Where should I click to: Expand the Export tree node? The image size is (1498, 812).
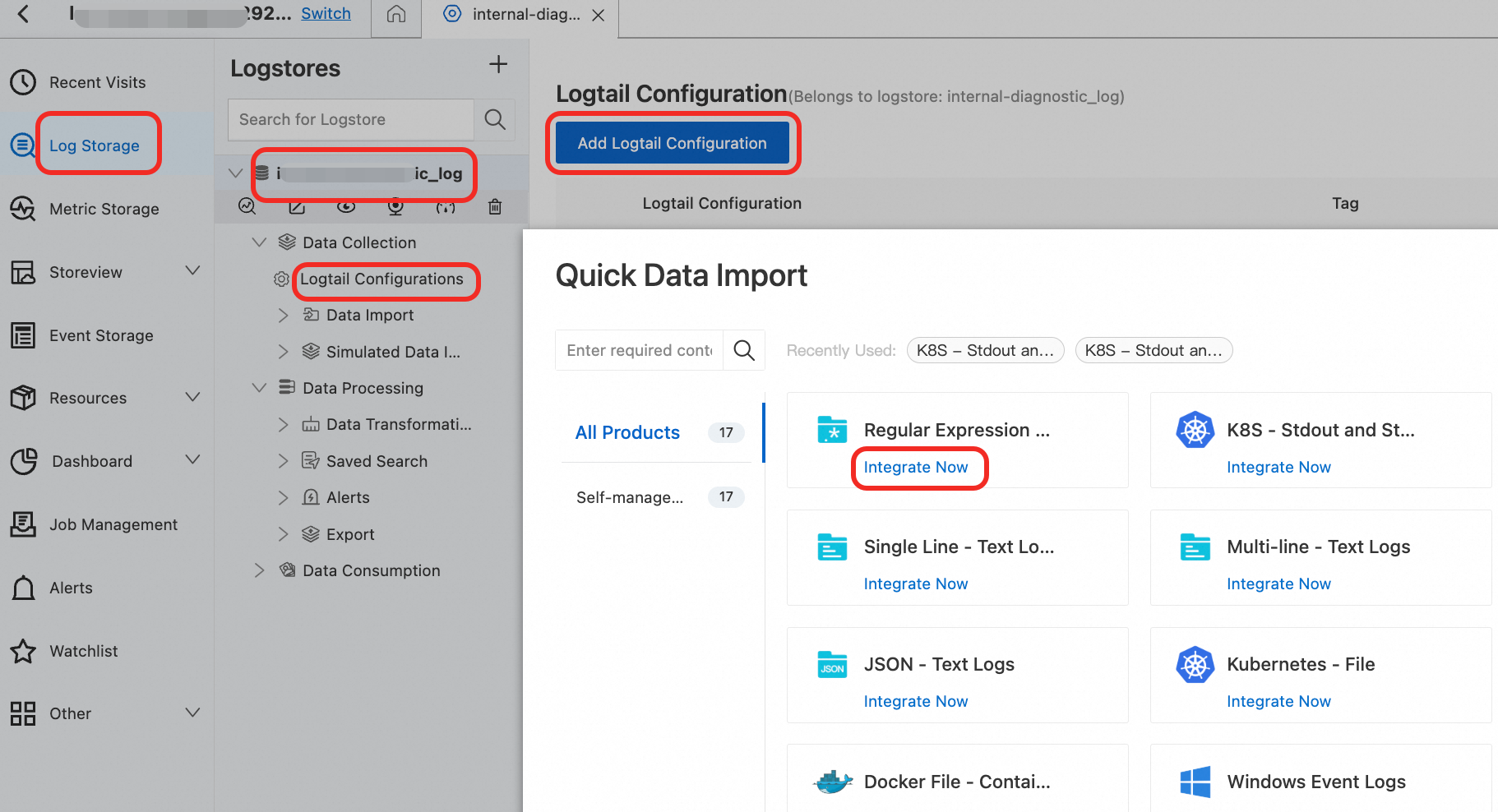[x=283, y=534]
